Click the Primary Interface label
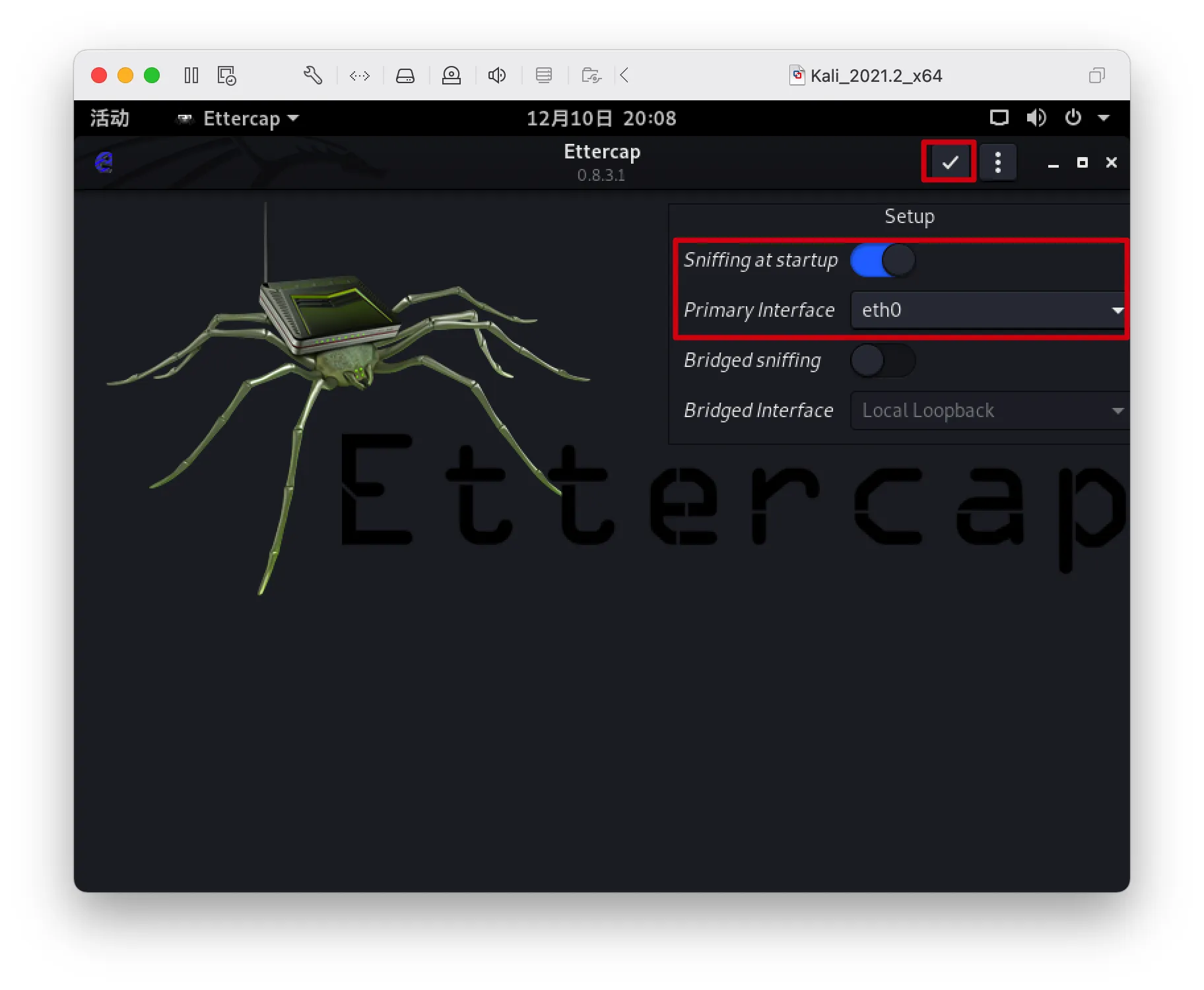Image resolution: width=1204 pixels, height=990 pixels. click(759, 310)
